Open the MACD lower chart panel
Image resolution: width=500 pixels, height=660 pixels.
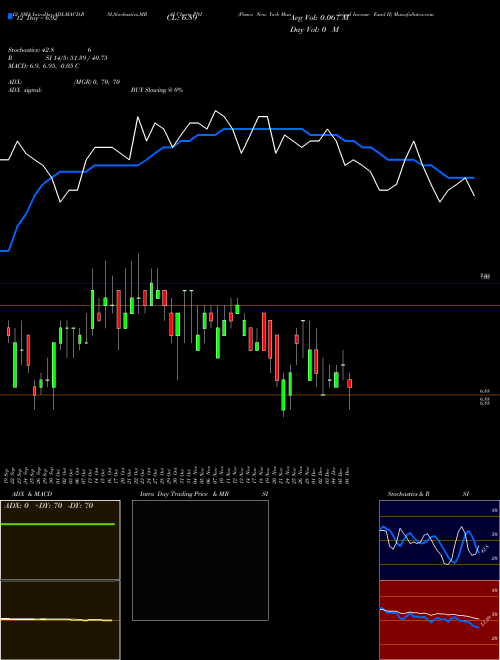pyautogui.click(x=60, y=620)
